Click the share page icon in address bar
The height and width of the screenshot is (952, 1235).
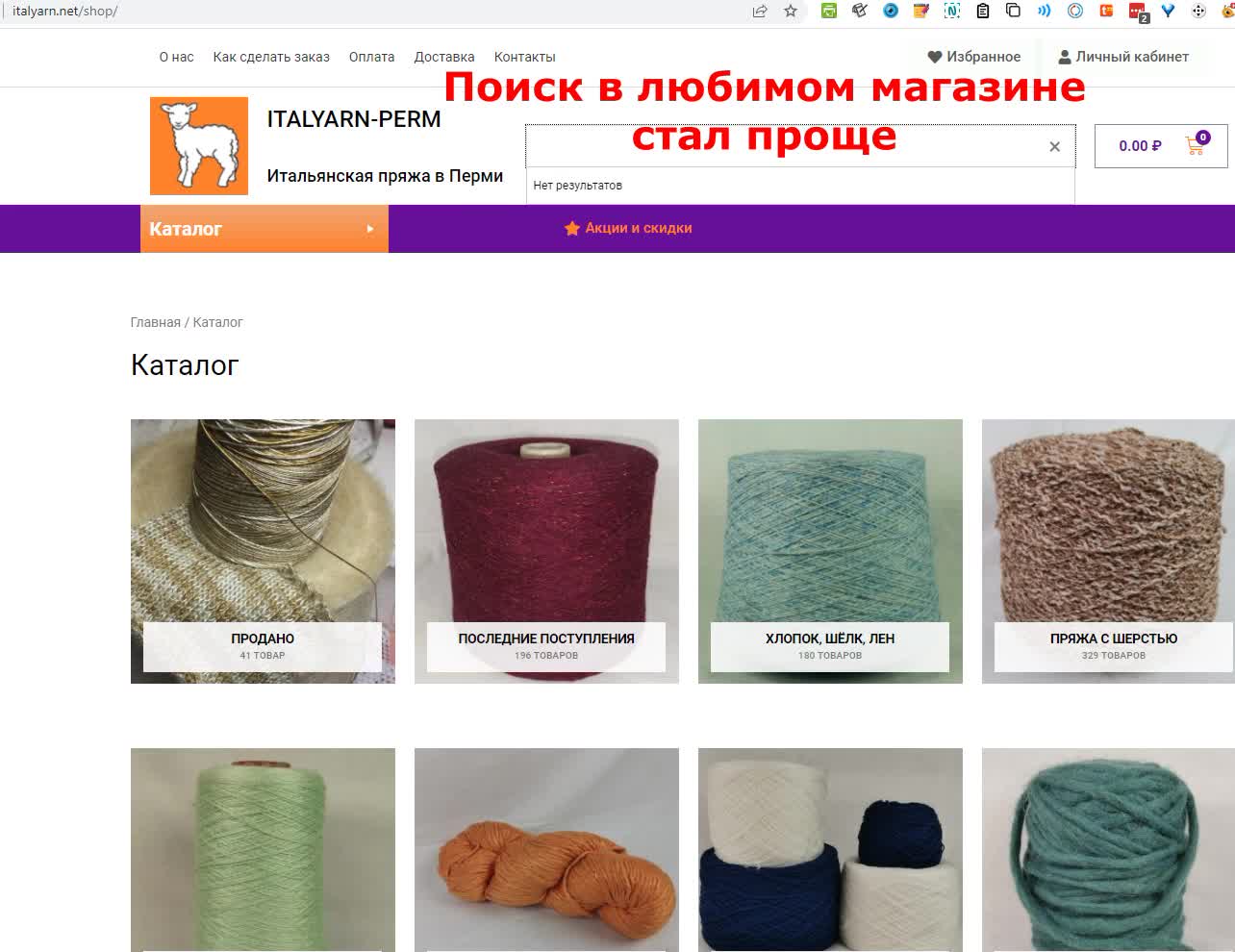[x=760, y=12]
